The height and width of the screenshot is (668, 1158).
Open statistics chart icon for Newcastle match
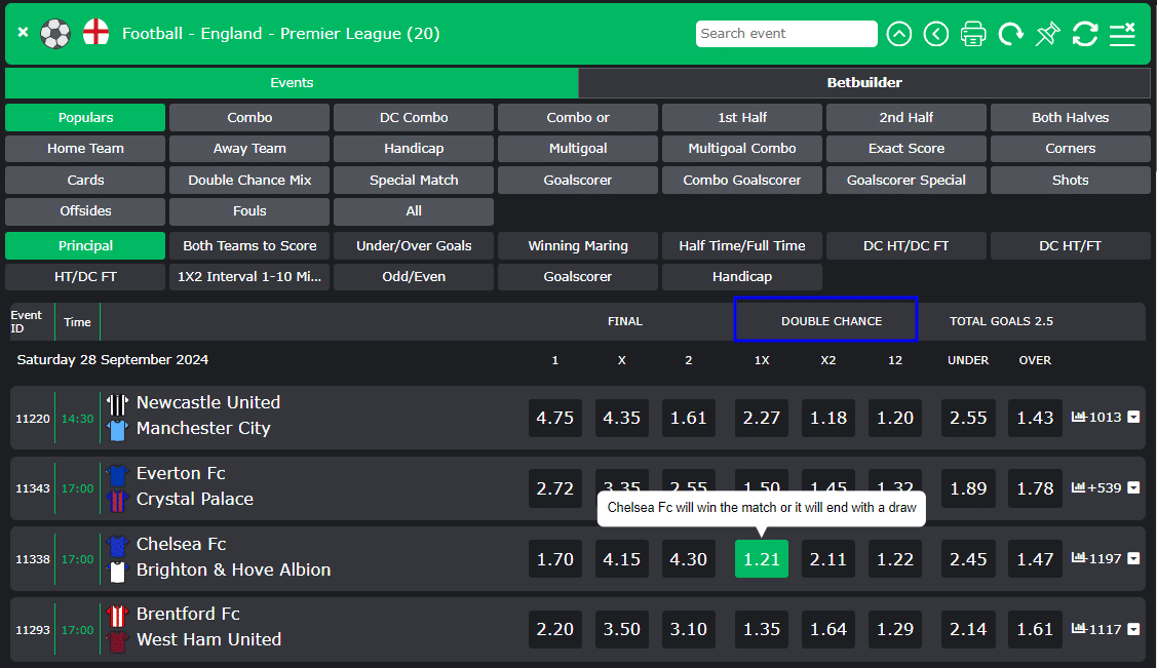1079,417
